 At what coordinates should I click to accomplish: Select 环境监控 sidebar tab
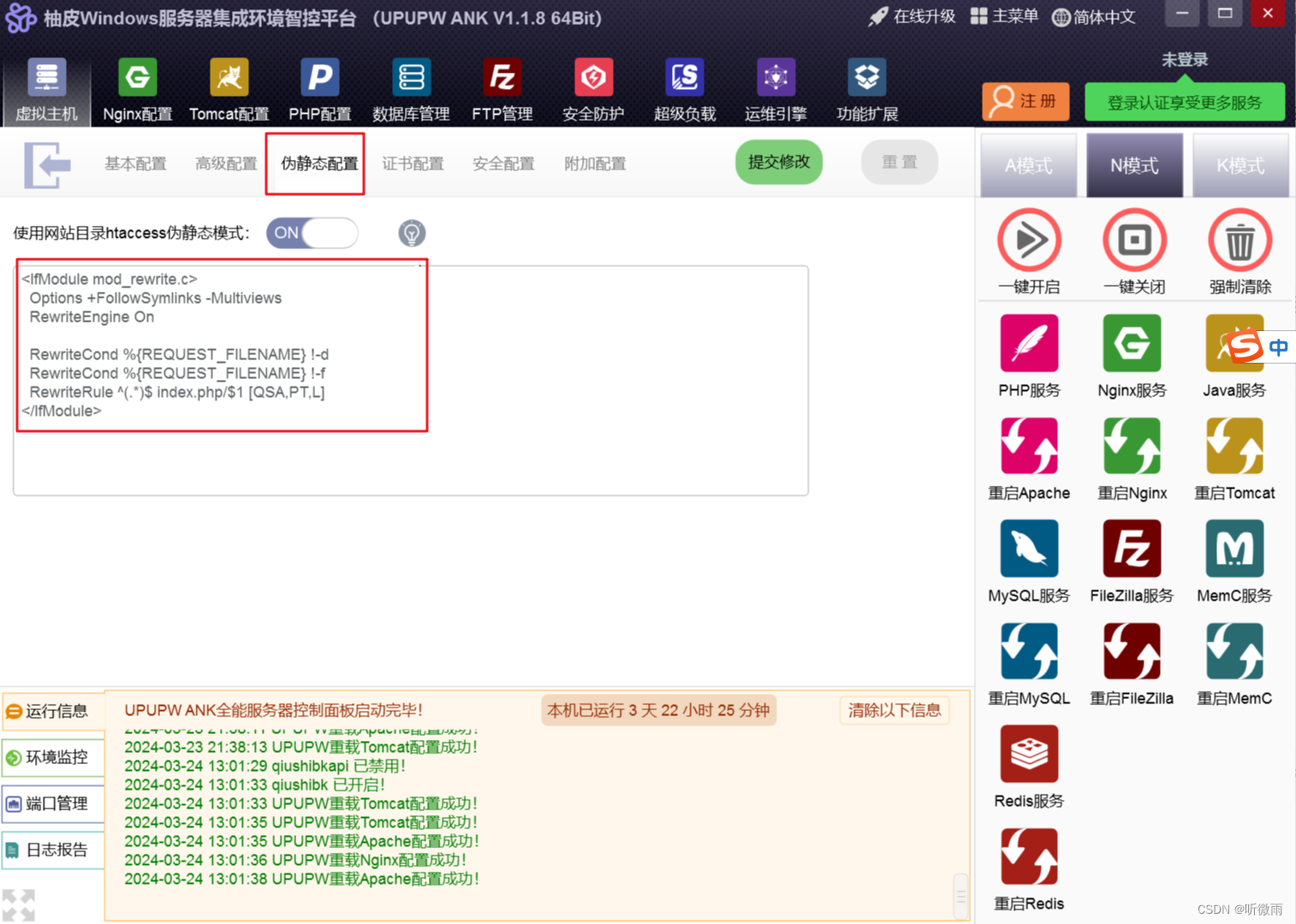click(x=53, y=757)
